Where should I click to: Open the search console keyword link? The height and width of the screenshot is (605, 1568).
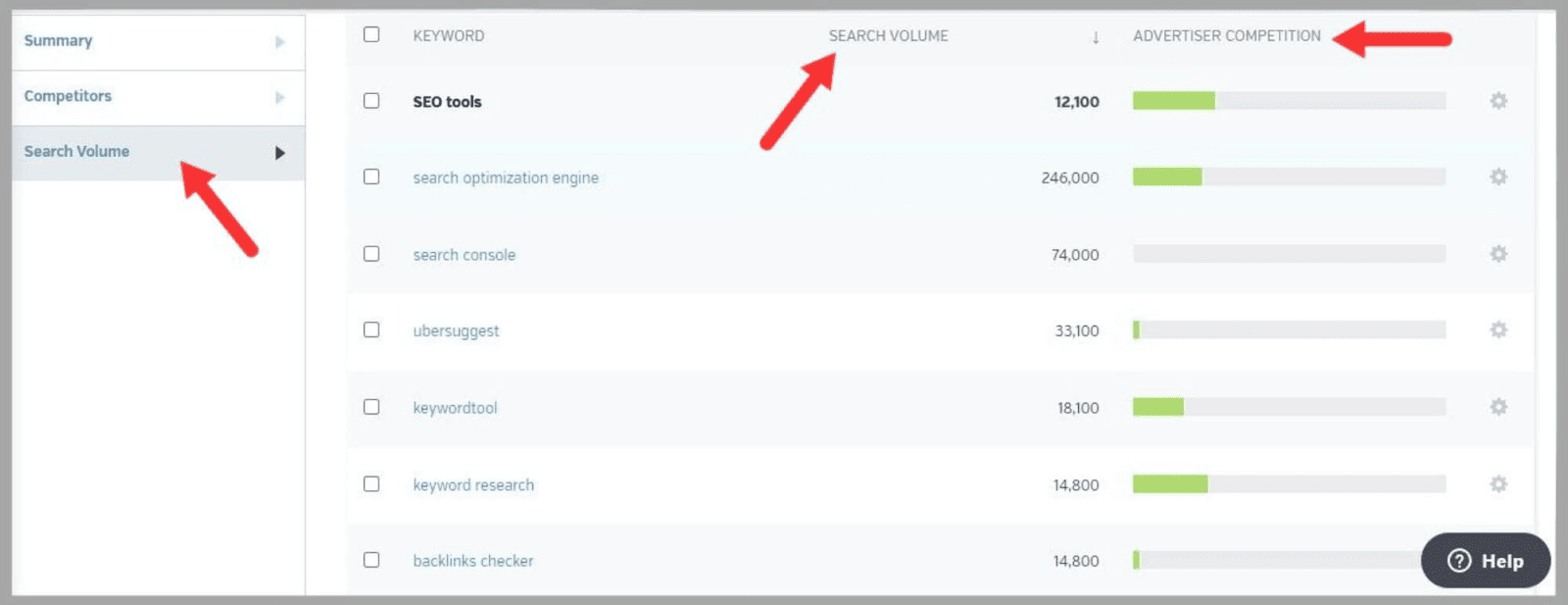(x=464, y=255)
